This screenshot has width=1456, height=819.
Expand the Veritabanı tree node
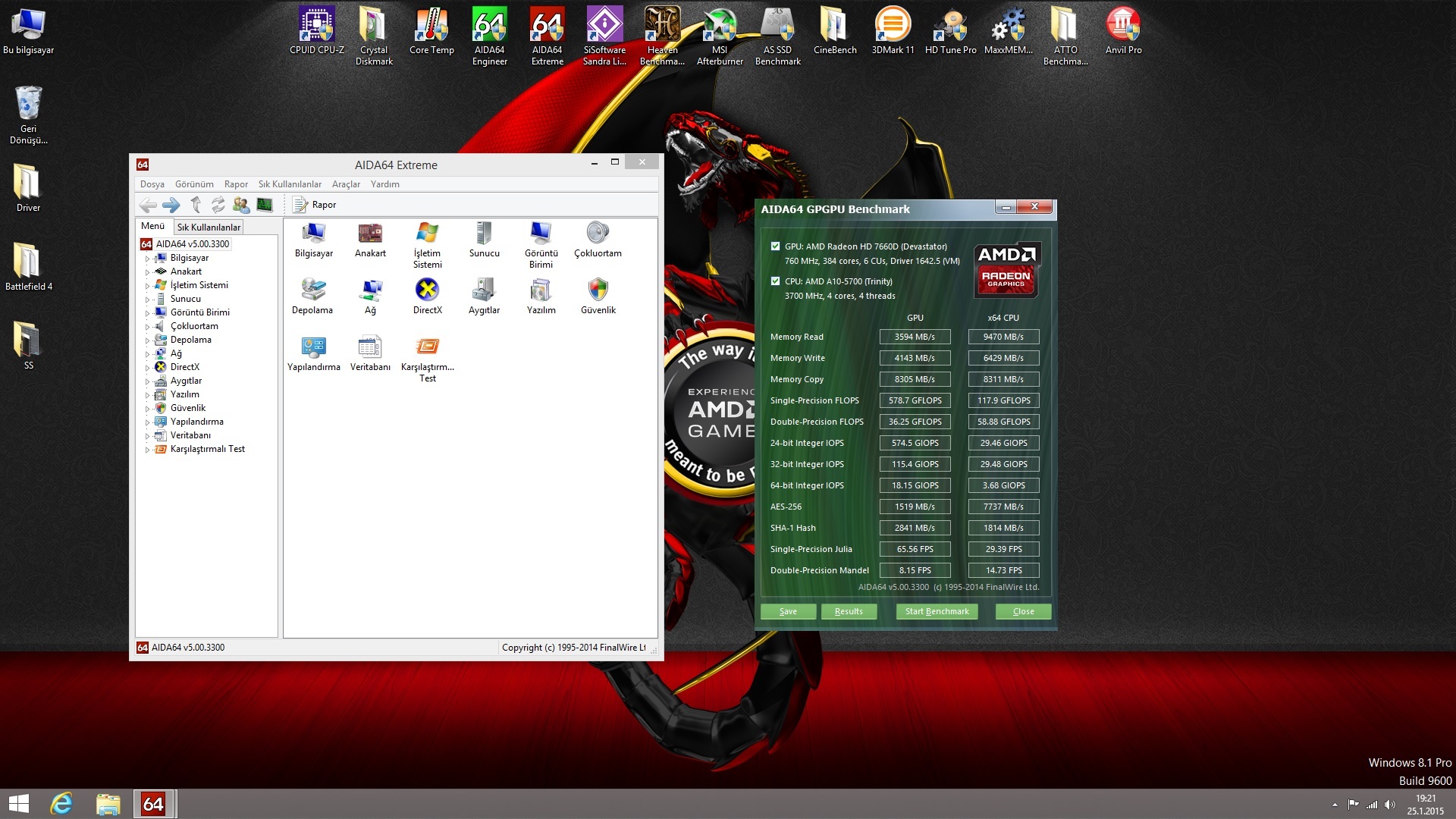pos(147,436)
